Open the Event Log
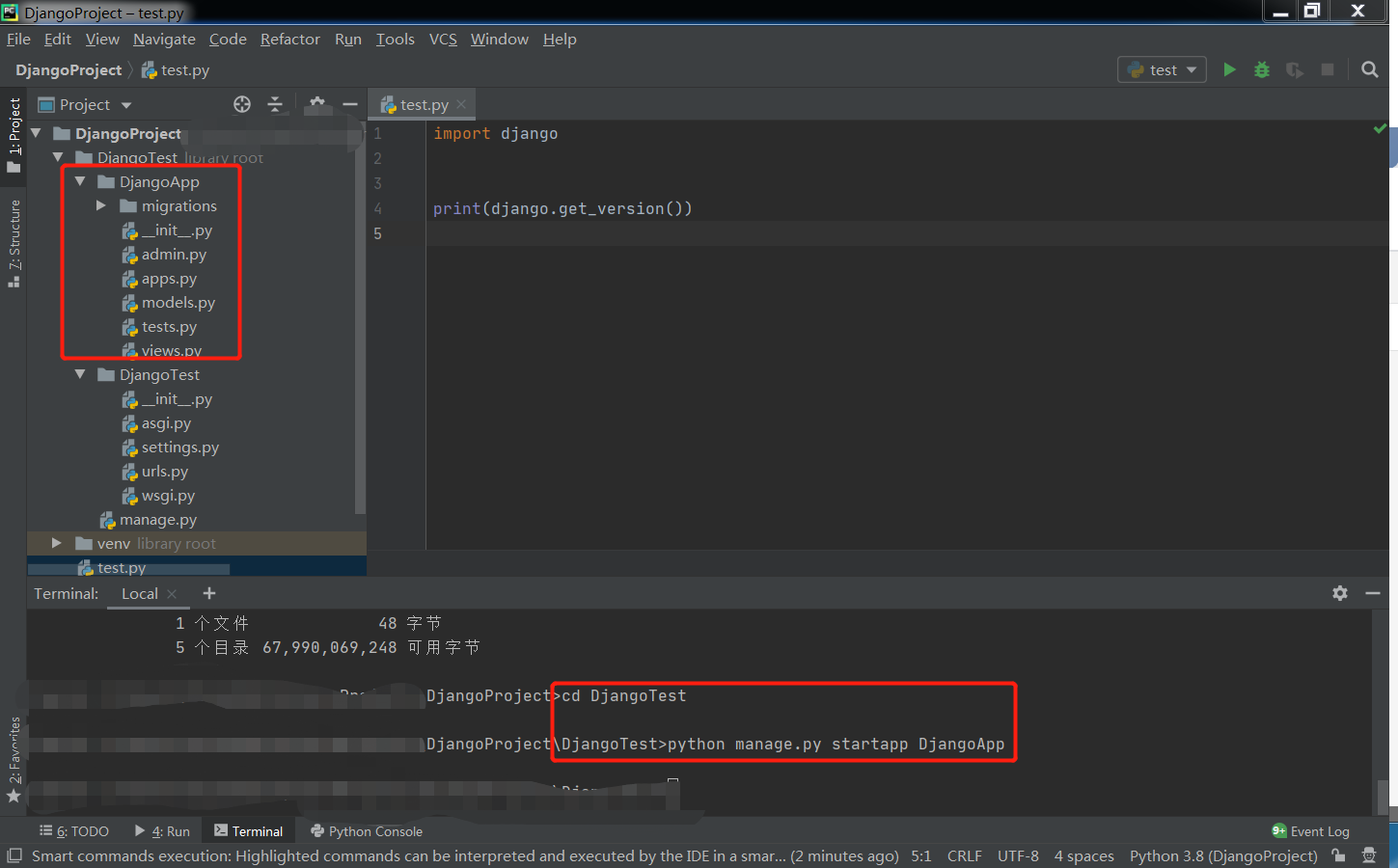The width and height of the screenshot is (1398, 868). click(x=1311, y=831)
